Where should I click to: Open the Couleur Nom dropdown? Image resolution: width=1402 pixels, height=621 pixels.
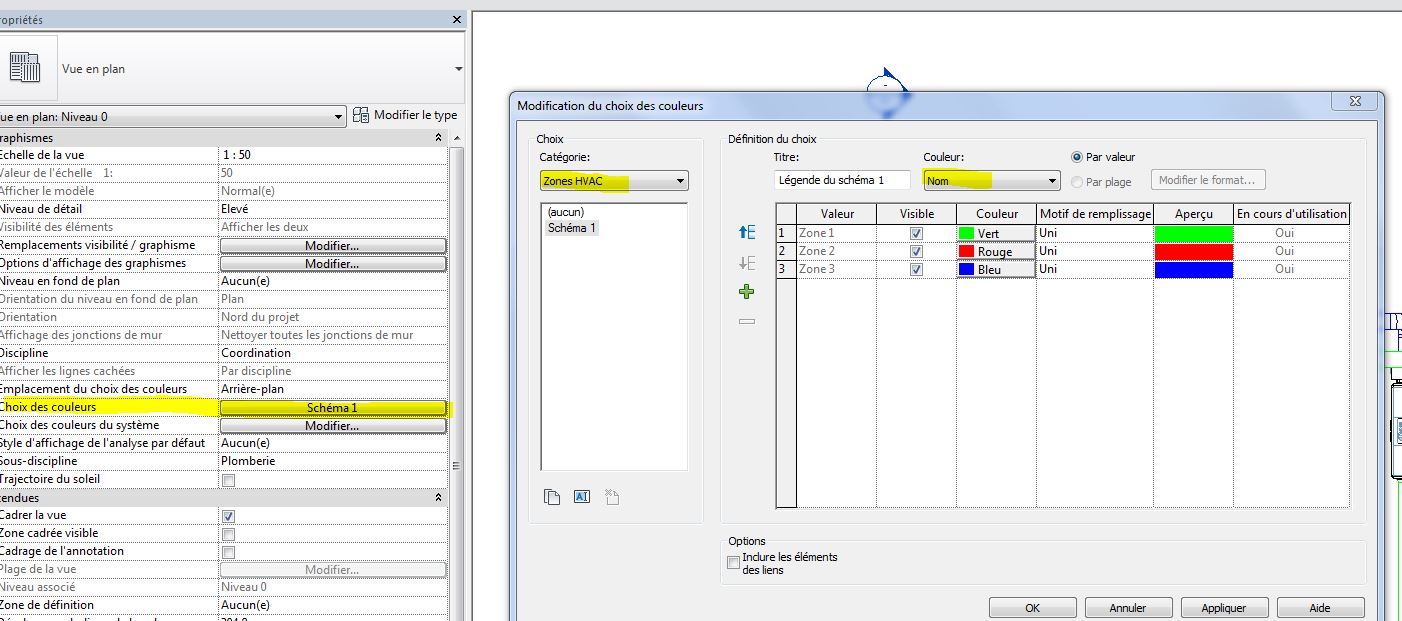tap(990, 181)
